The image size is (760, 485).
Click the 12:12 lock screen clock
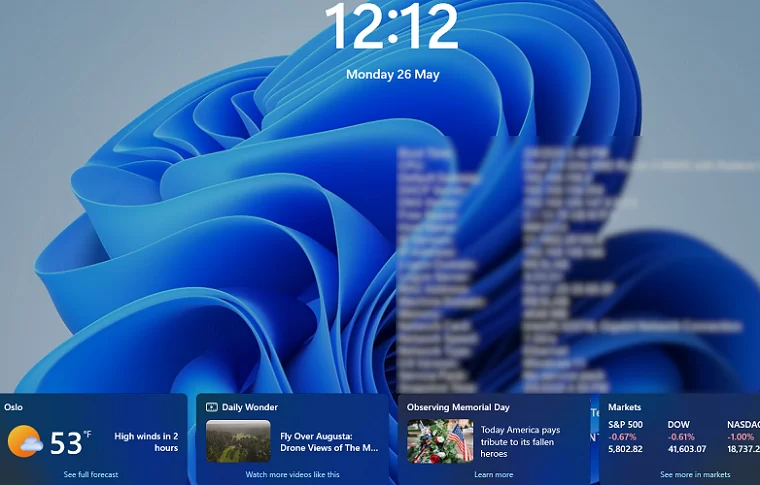[392, 27]
